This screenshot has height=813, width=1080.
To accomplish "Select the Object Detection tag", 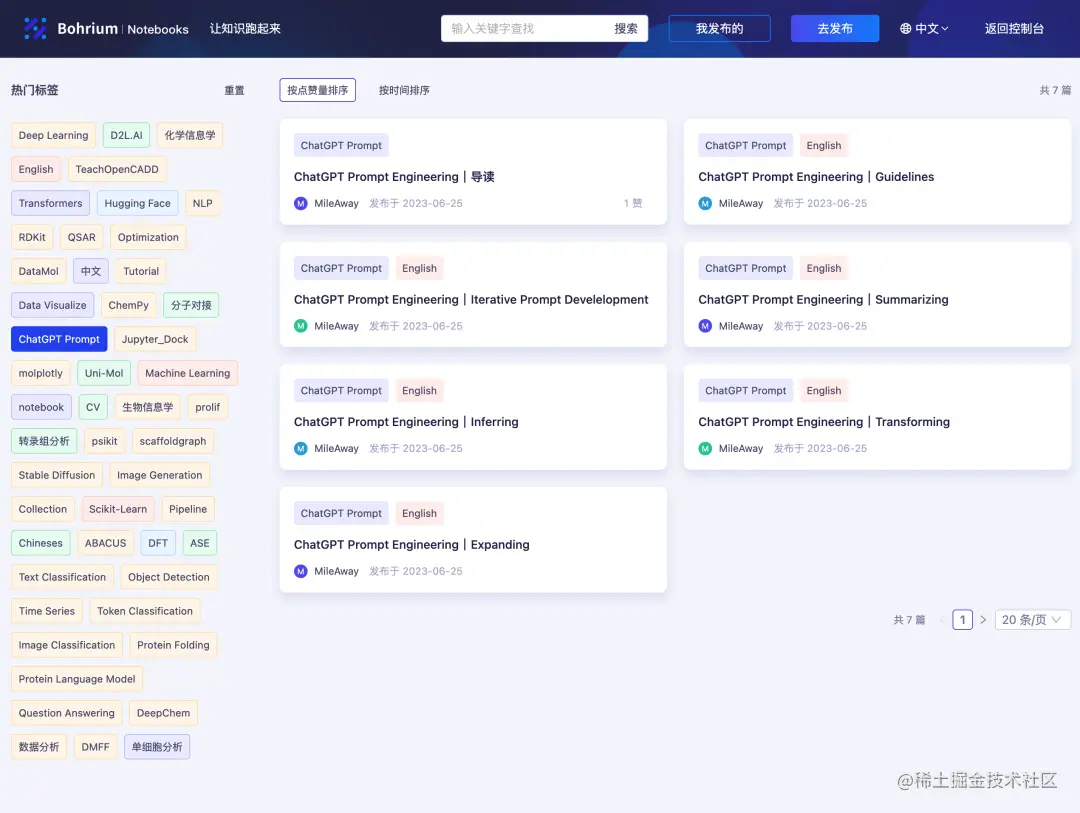I will 169,577.
